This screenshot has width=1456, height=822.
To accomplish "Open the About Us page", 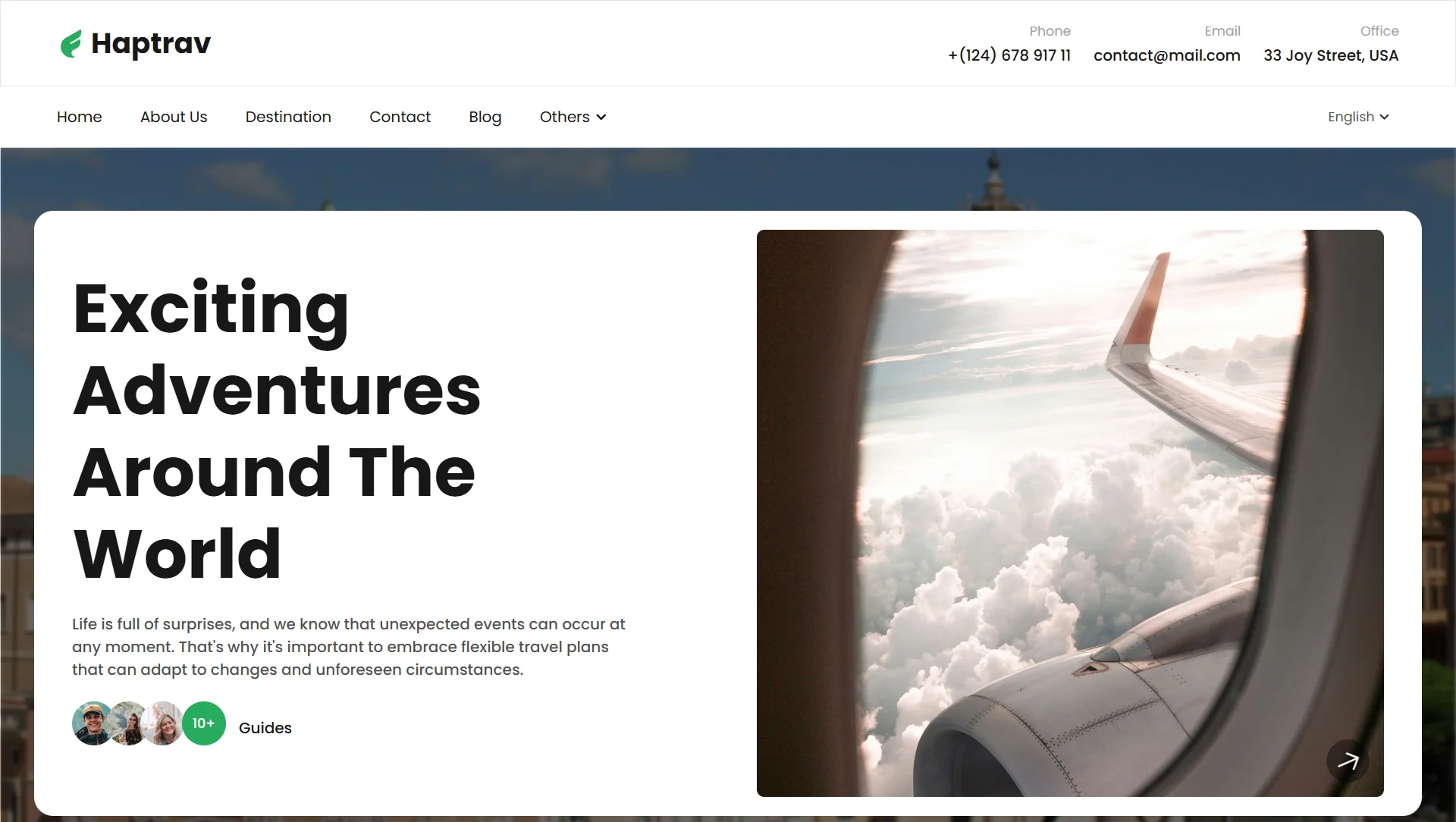I will pos(174,117).
